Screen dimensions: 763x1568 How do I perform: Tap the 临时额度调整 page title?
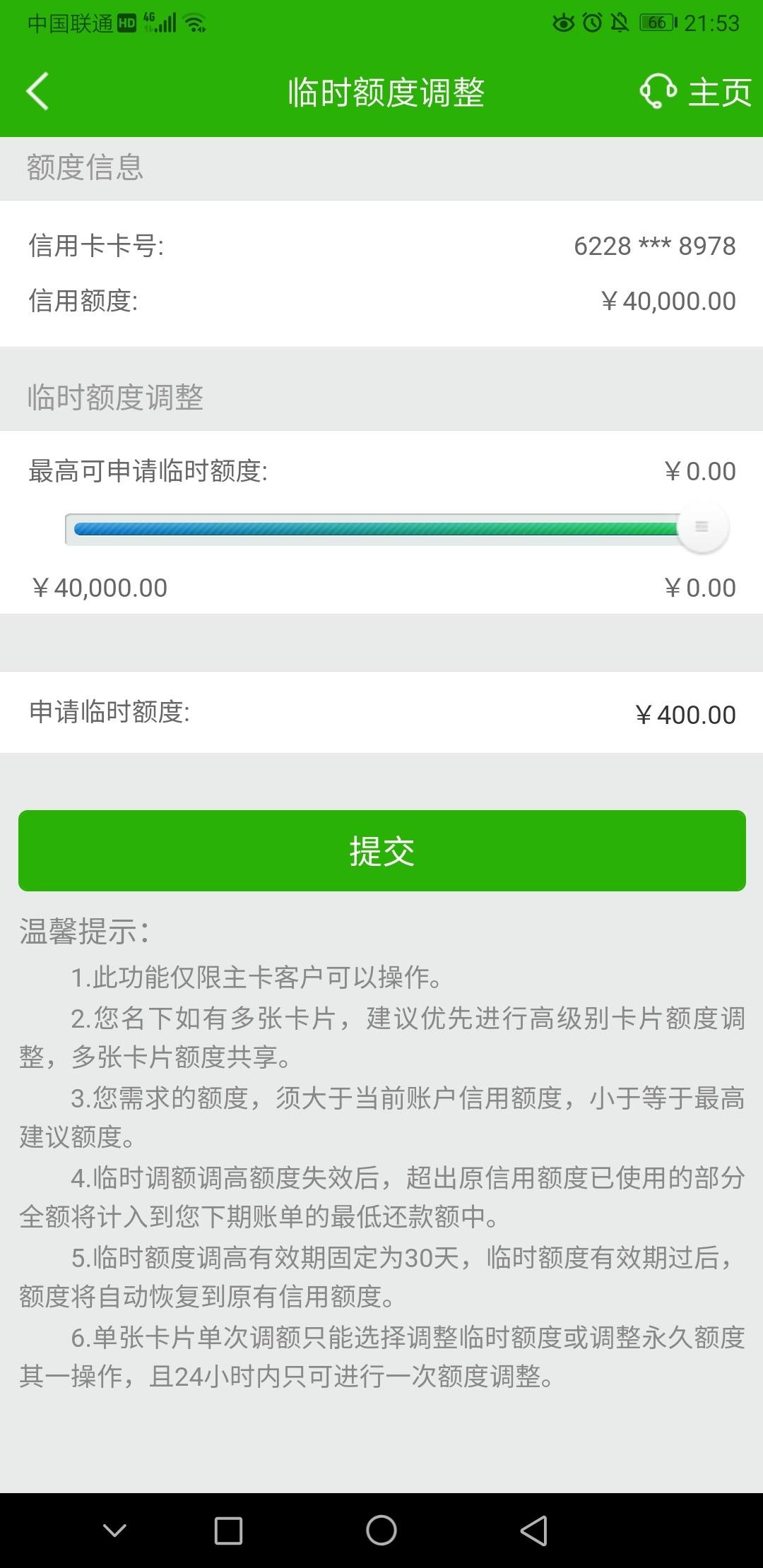pyautogui.click(x=386, y=93)
